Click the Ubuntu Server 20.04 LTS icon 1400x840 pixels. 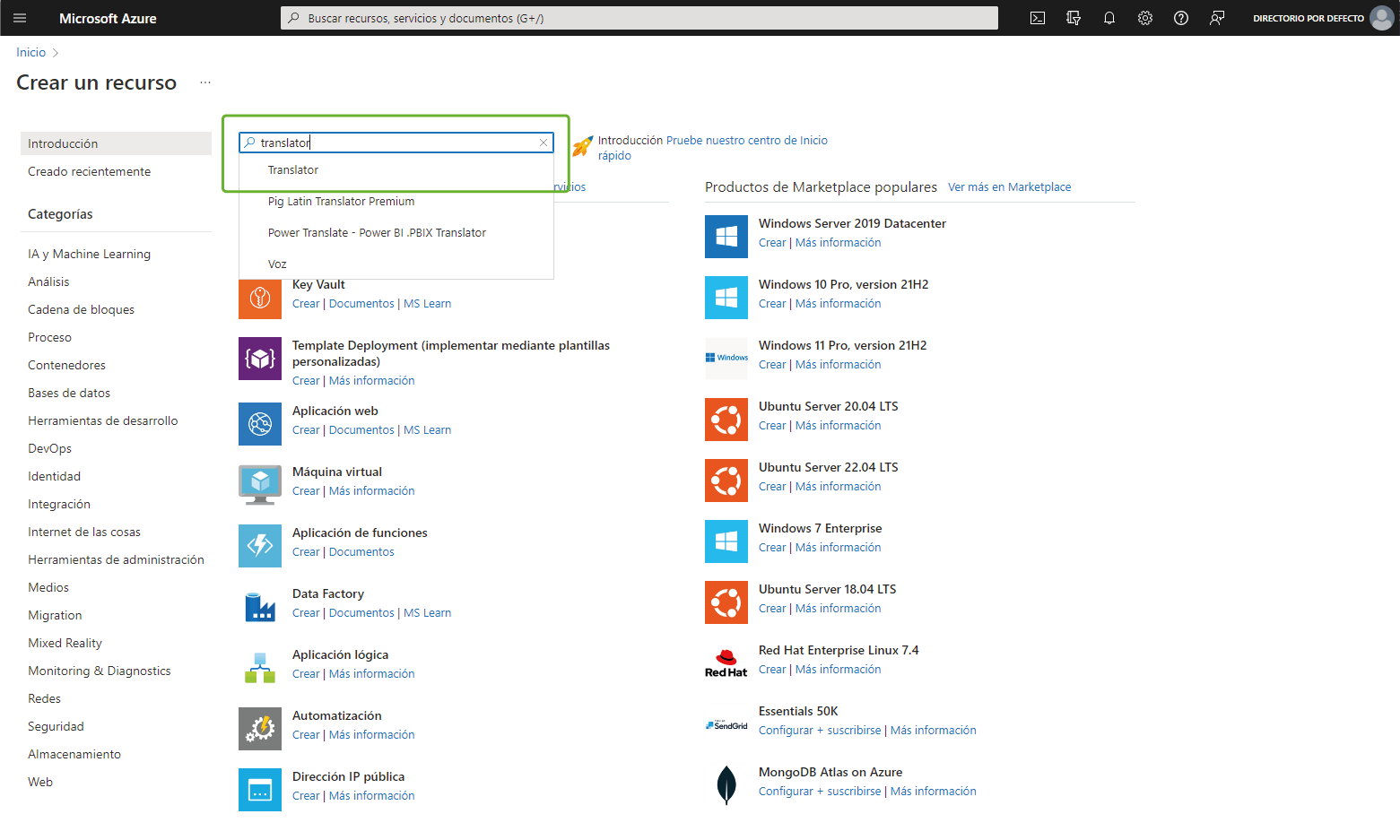726,420
